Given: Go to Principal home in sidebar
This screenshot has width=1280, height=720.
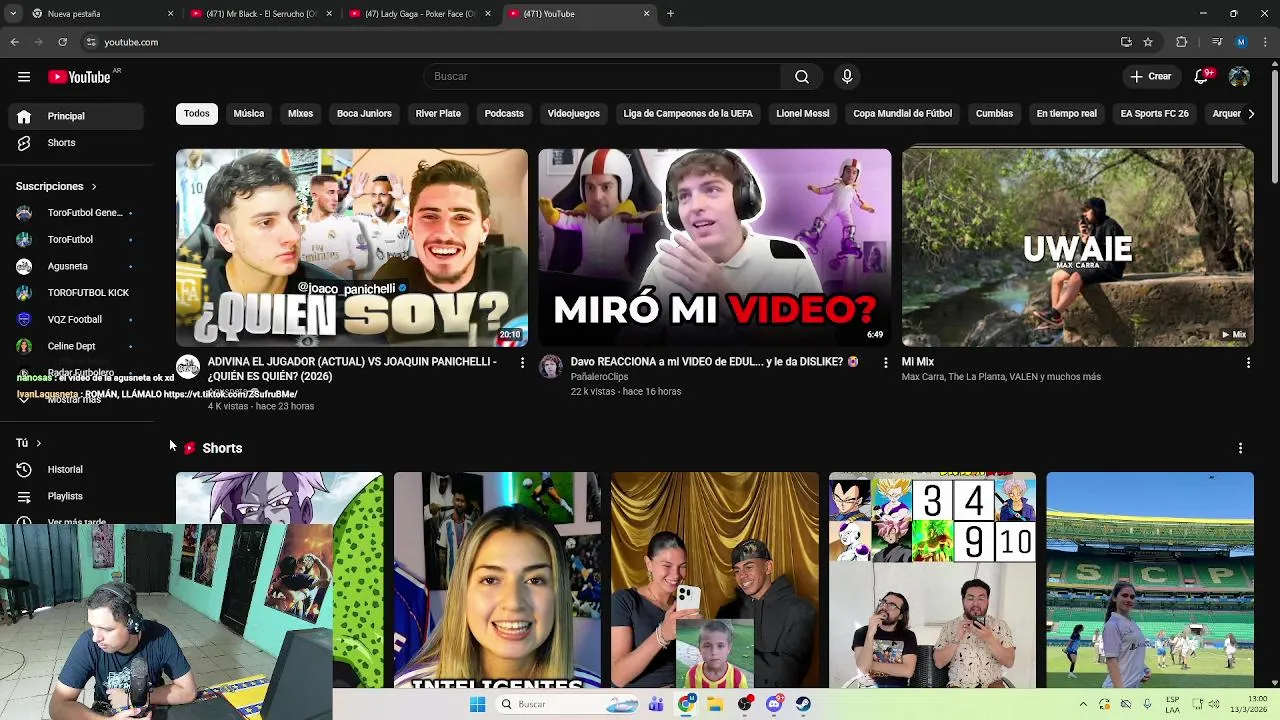Looking at the screenshot, I should click(76, 116).
